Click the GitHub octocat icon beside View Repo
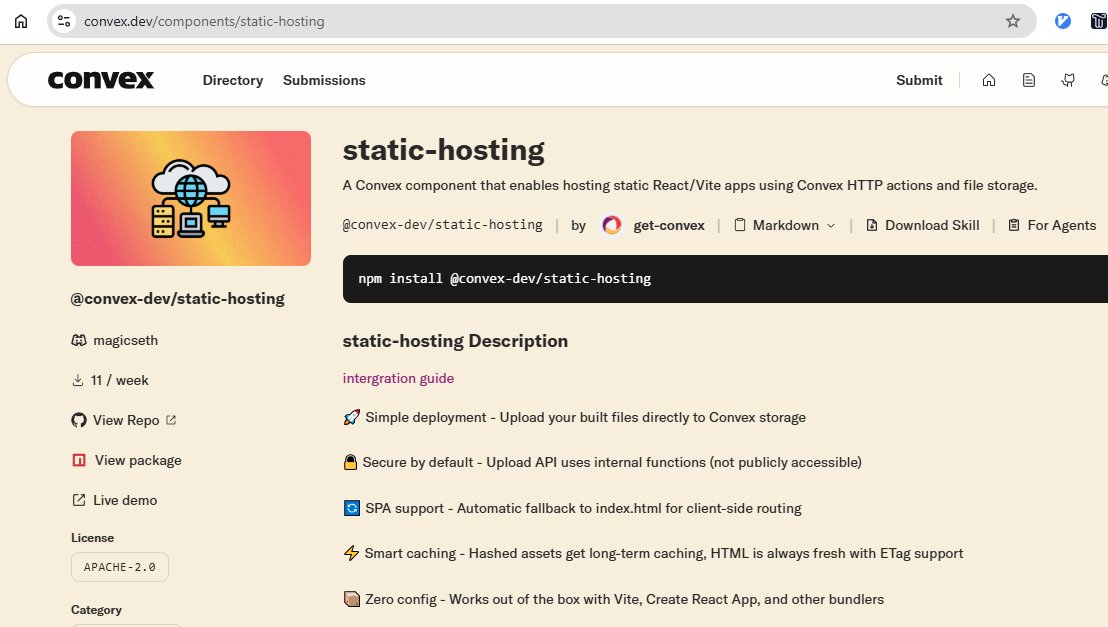Image resolution: width=1108 pixels, height=627 pixels. (78, 421)
